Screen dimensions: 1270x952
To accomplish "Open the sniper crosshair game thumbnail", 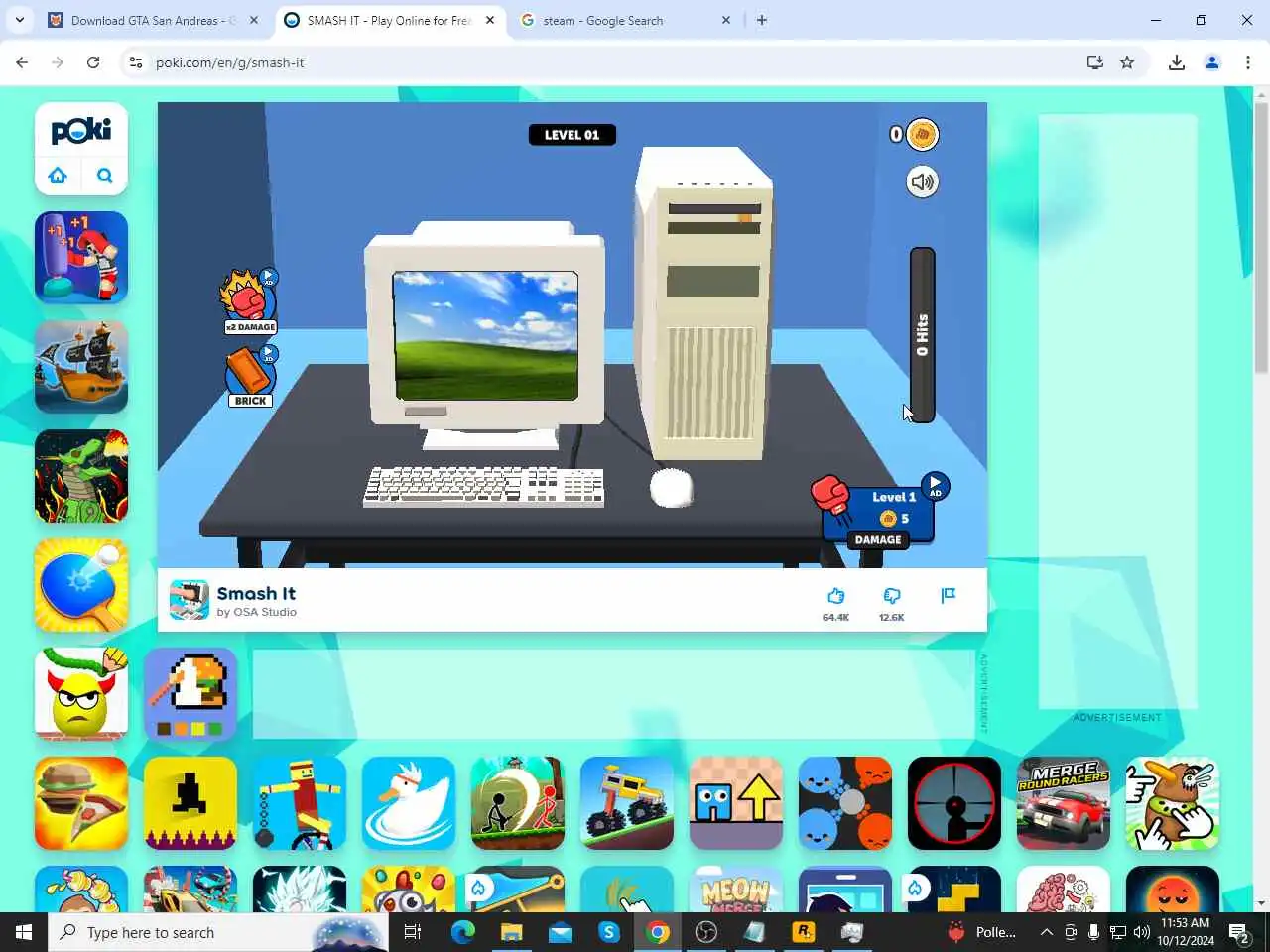I will 954,803.
